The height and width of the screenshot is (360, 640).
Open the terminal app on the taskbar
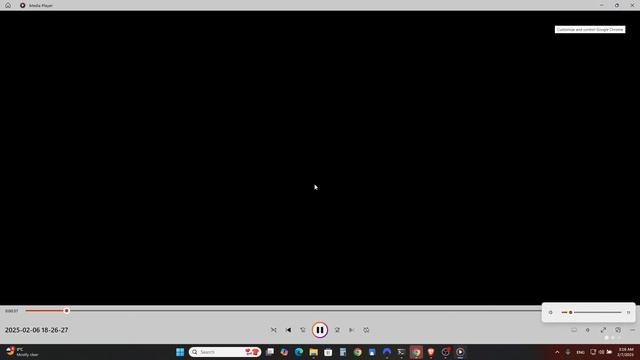pos(401,352)
